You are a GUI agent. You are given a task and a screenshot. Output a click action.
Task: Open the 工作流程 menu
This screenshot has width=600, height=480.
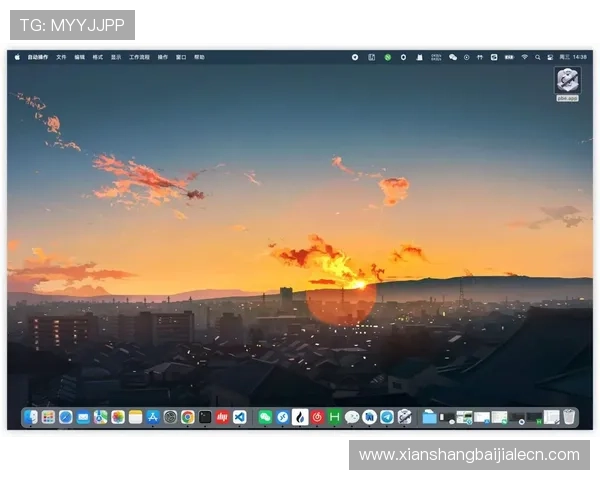[x=138, y=57]
